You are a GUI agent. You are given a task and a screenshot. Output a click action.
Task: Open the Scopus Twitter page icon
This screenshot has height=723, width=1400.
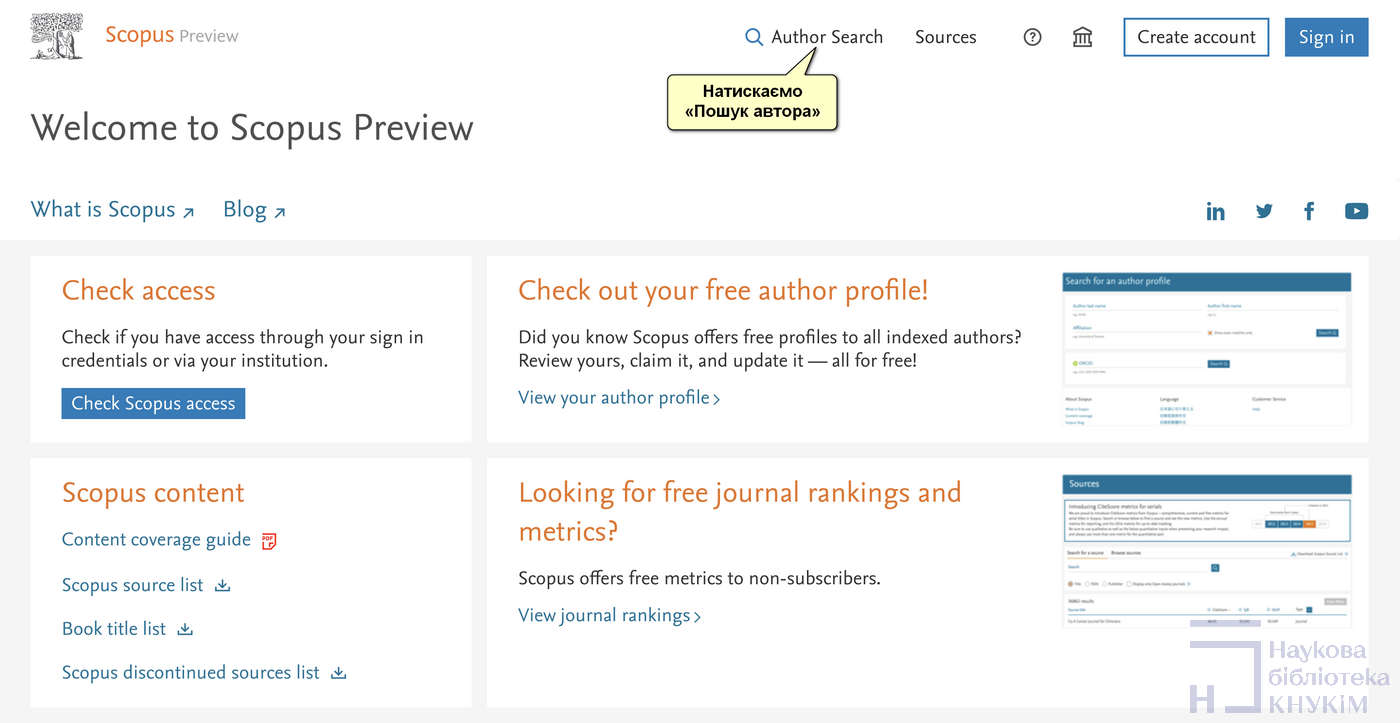[1264, 211]
